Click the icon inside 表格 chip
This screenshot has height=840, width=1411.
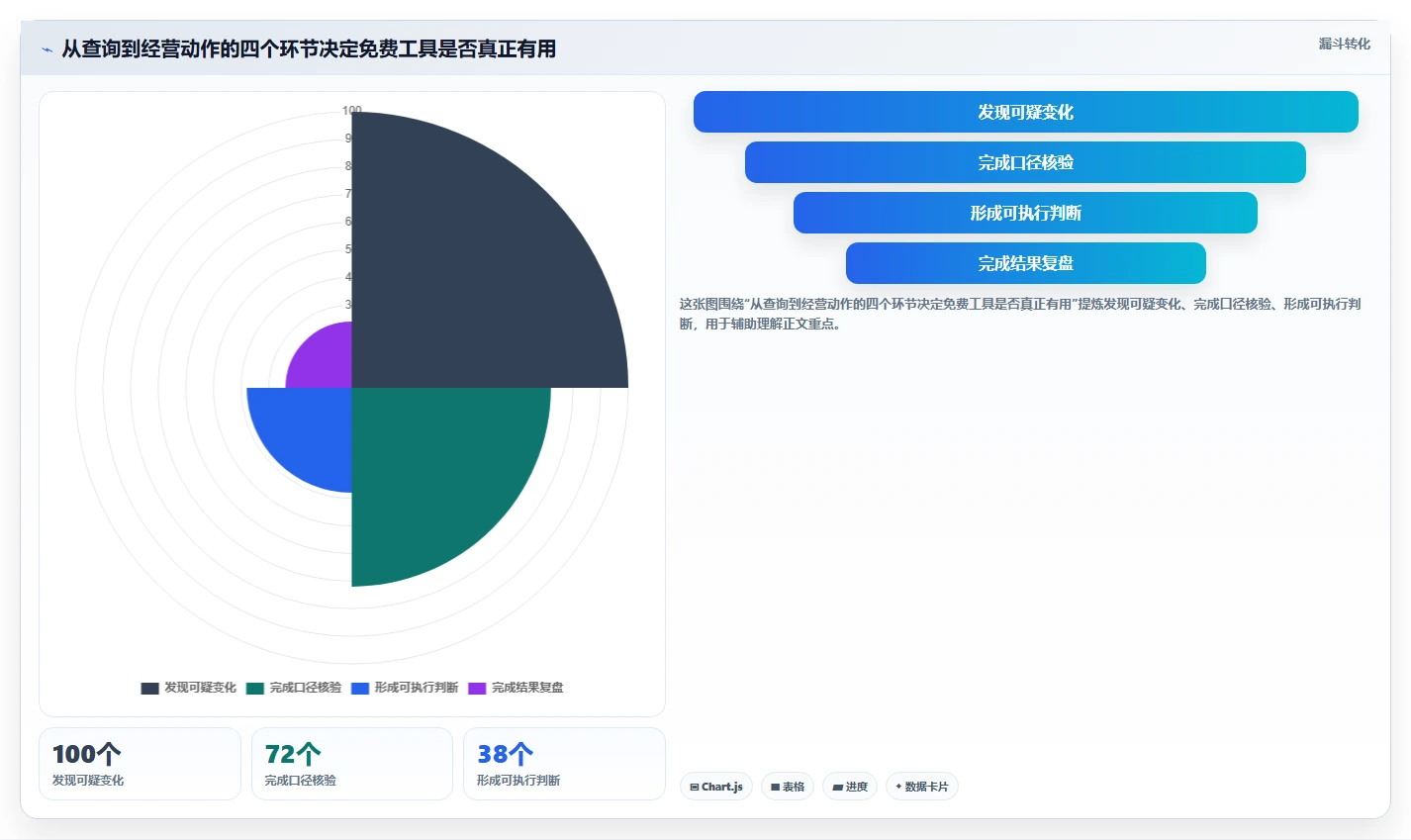[776, 788]
